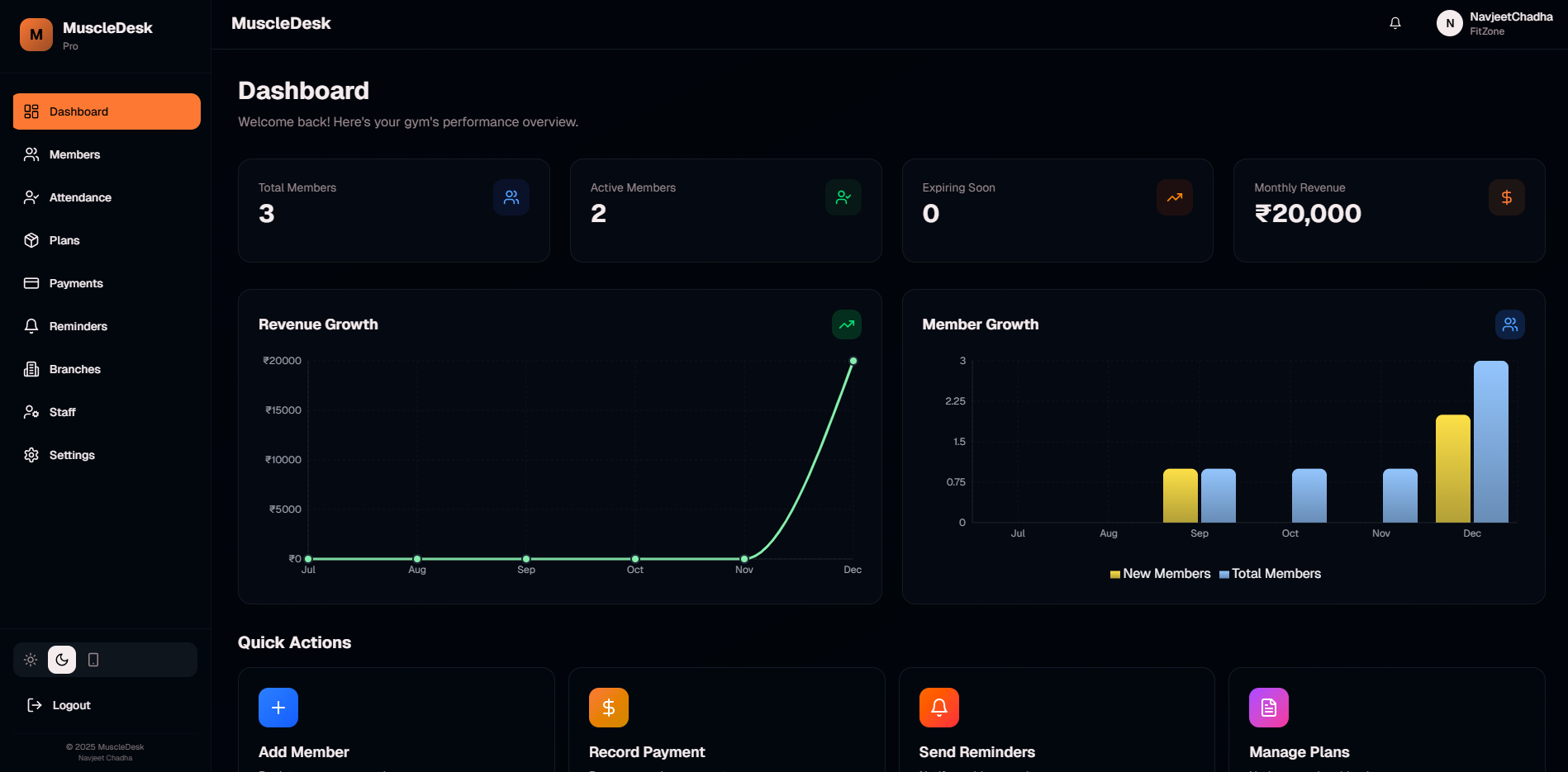Click the members icon on Member Growth chart

coord(1509,324)
